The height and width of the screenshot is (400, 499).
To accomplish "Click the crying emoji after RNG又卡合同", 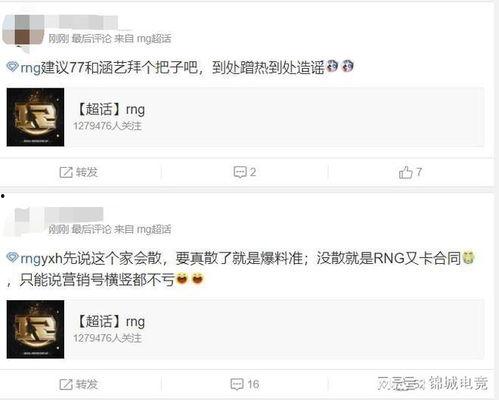I will click(468, 257).
